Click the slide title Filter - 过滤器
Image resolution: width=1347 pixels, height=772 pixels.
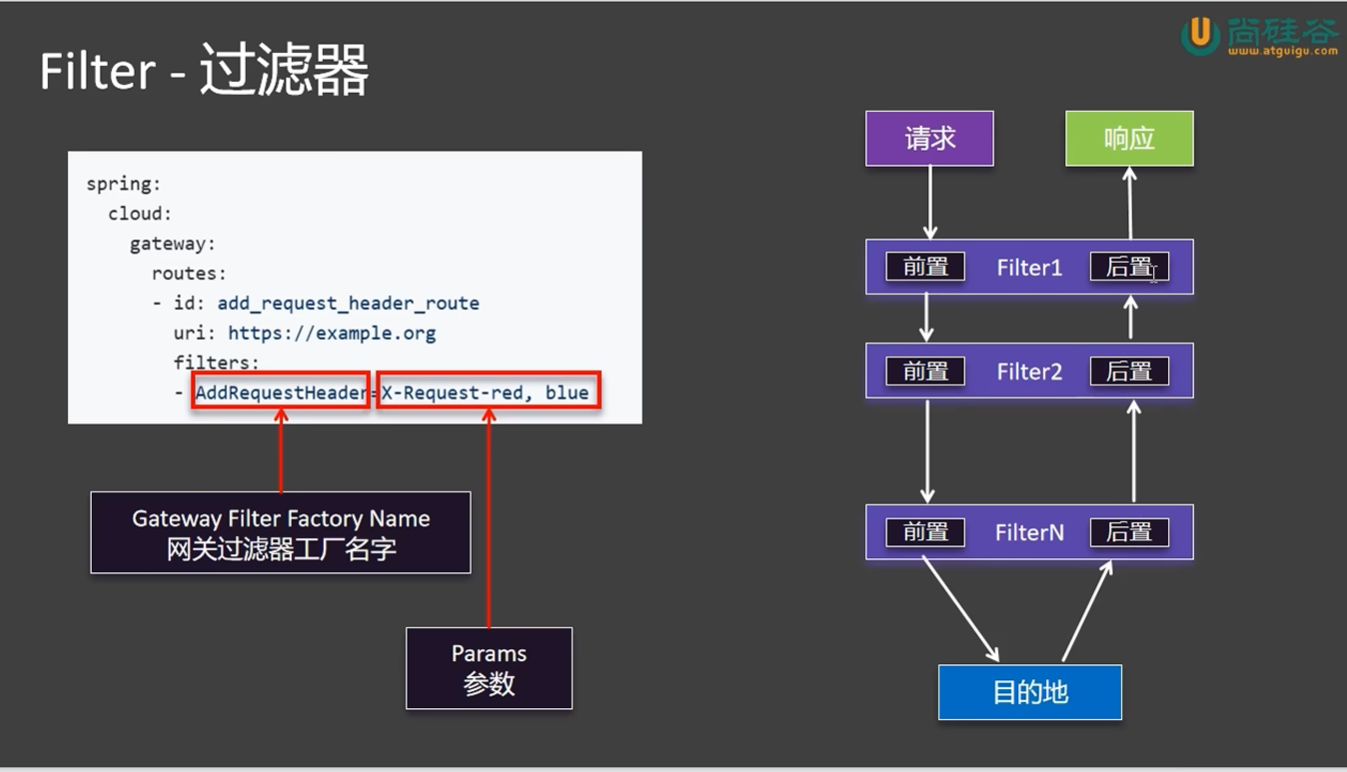pyautogui.click(x=205, y=72)
